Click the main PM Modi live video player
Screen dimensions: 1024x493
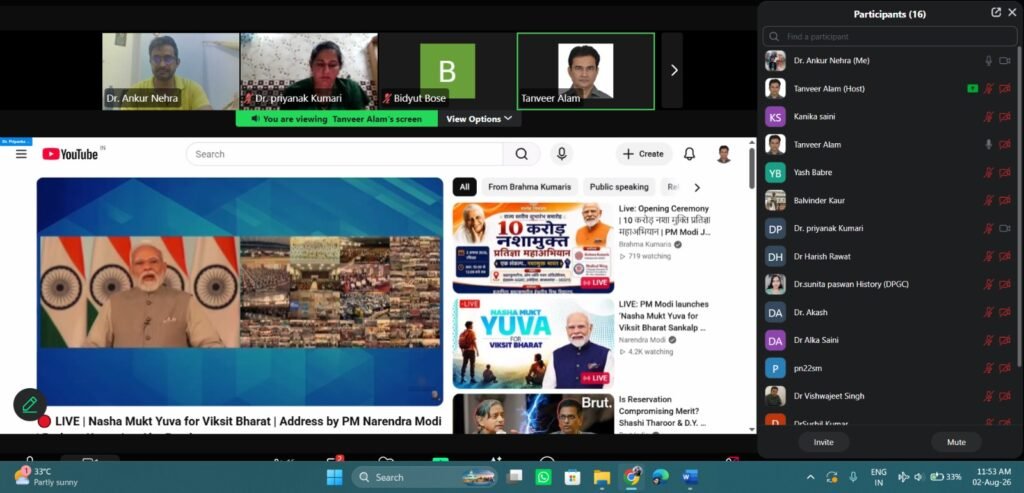pyautogui.click(x=240, y=292)
